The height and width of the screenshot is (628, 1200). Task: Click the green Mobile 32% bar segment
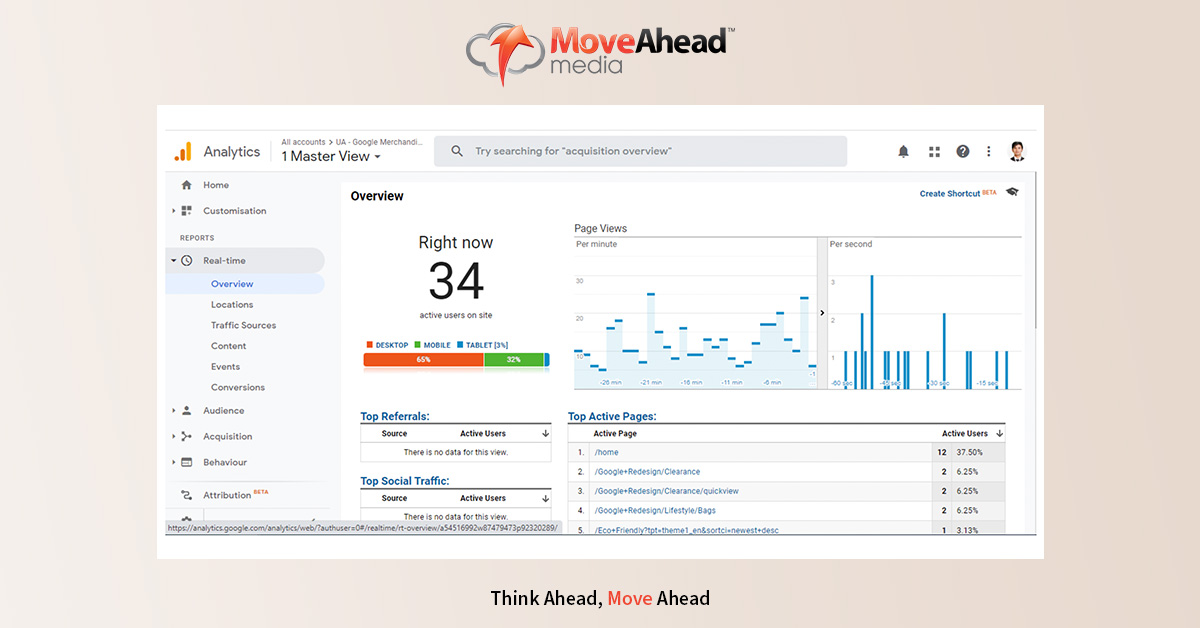pyautogui.click(x=514, y=359)
